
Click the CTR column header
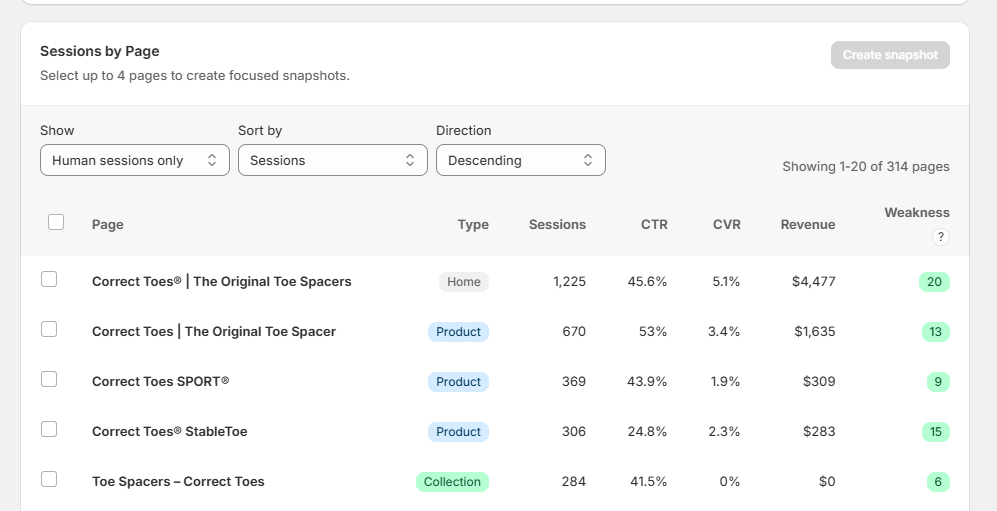point(654,224)
